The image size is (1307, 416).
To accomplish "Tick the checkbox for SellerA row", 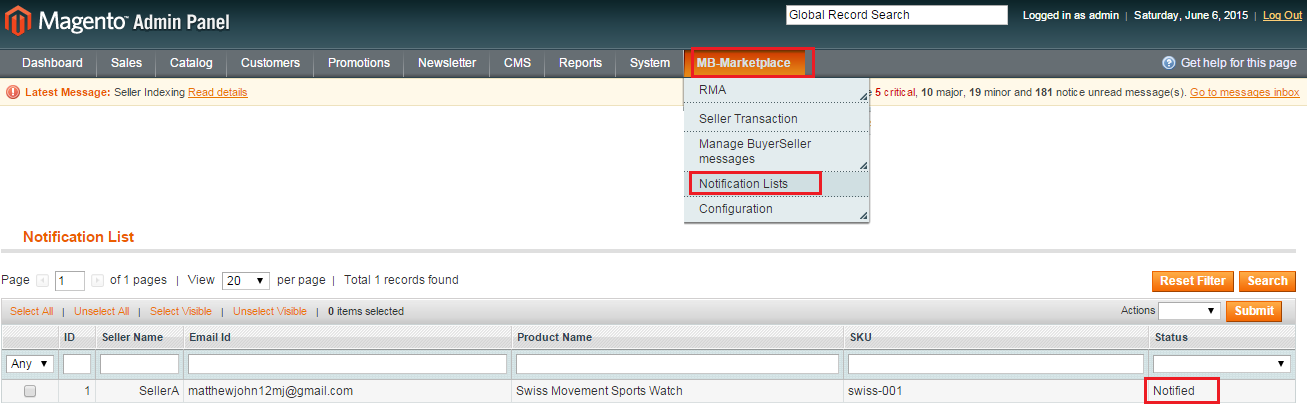I will pos(30,391).
